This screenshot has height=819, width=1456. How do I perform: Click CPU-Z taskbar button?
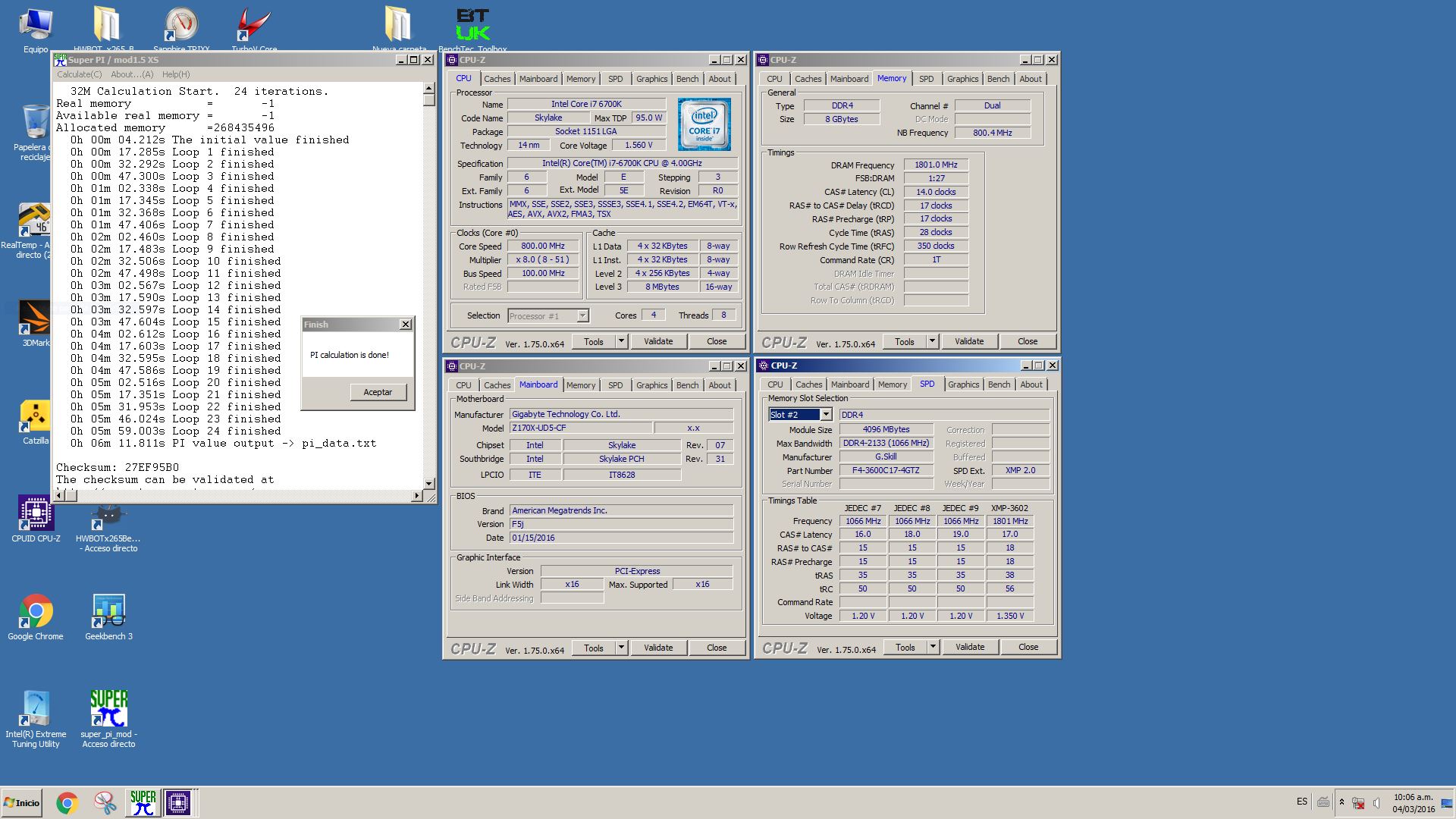(178, 803)
